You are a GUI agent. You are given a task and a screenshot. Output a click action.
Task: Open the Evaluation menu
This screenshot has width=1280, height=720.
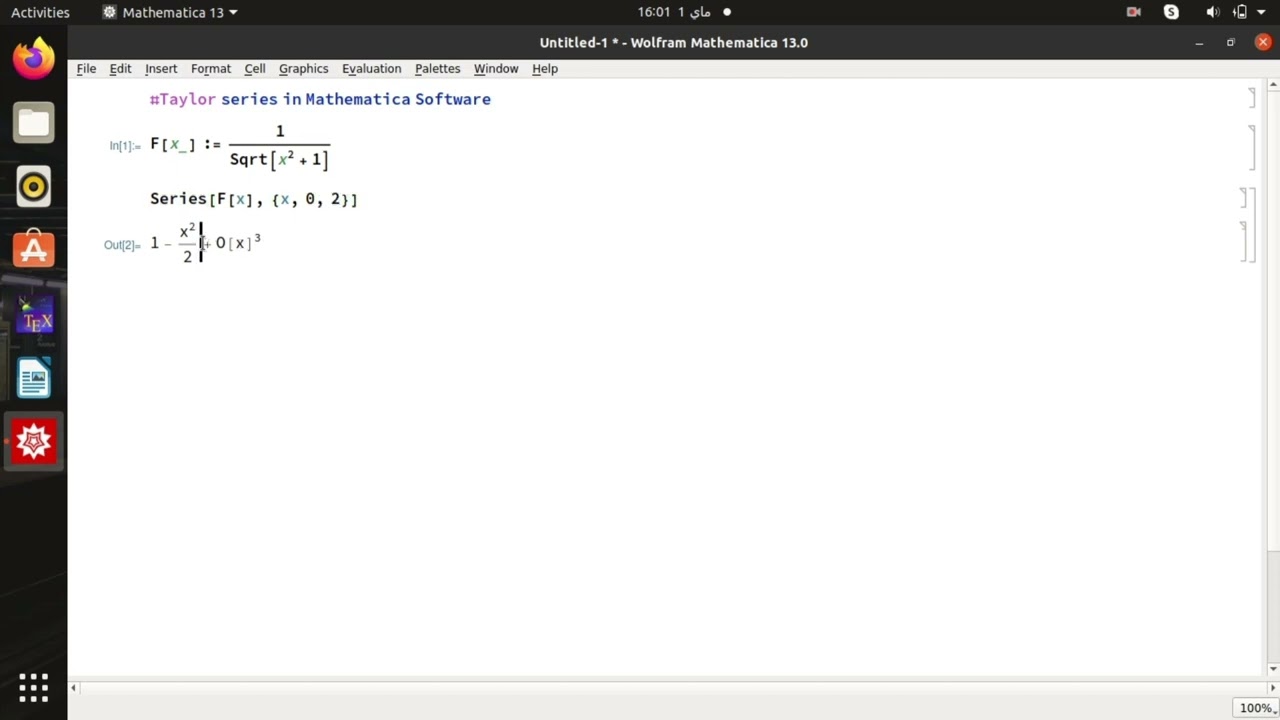tap(371, 68)
